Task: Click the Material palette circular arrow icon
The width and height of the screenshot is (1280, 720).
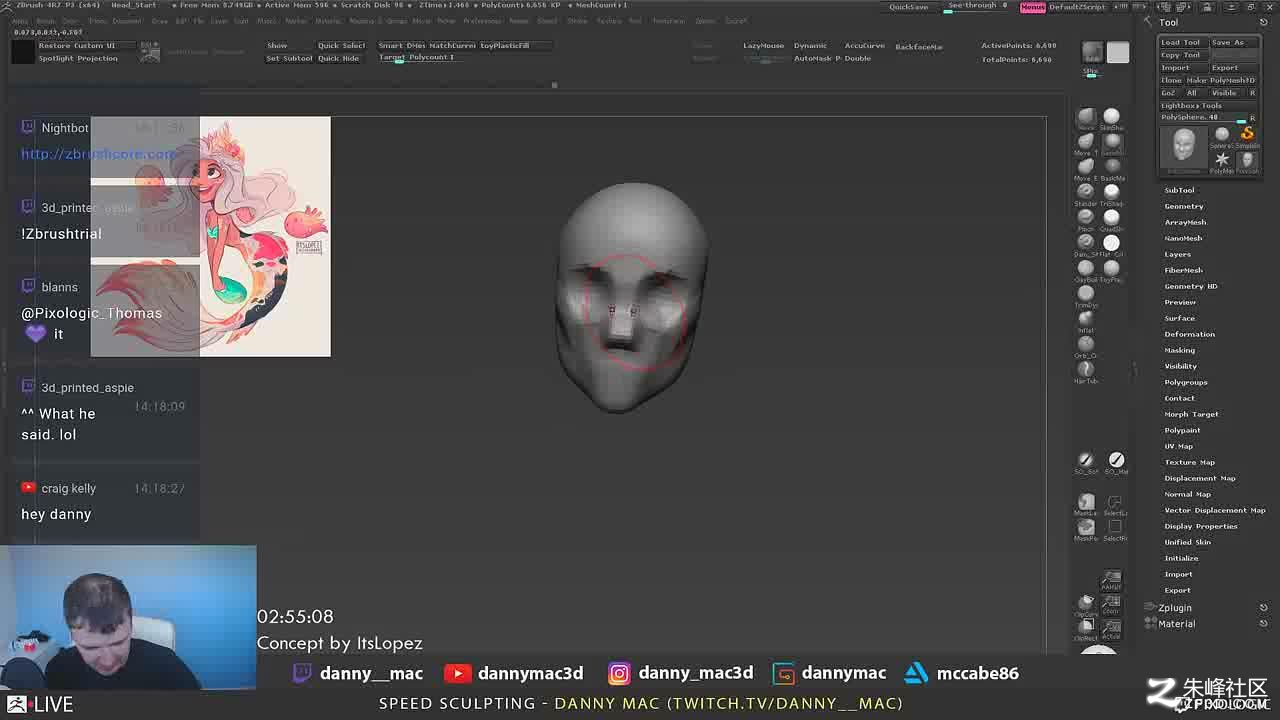Action: click(x=1264, y=624)
